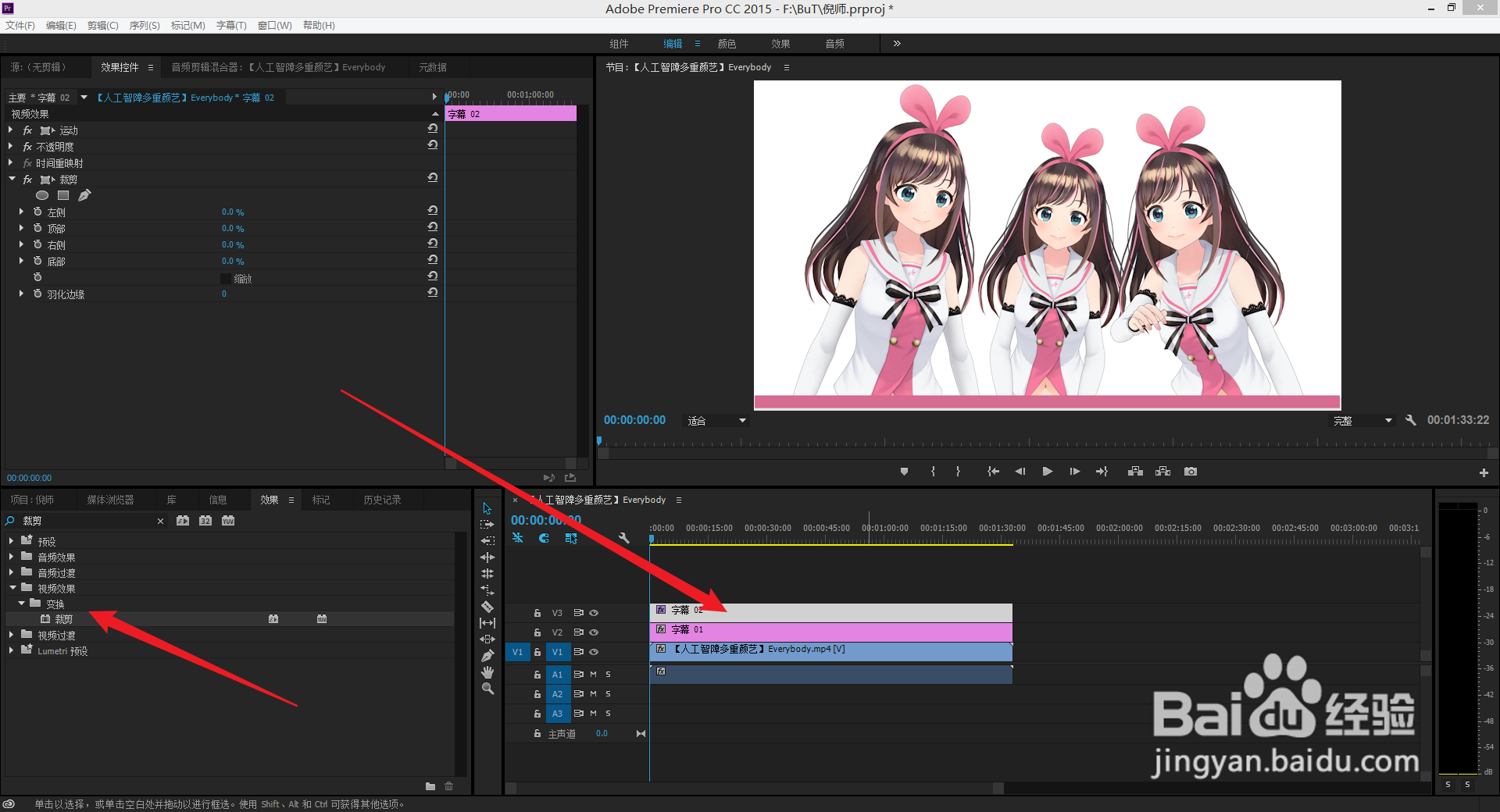Expand the 预设 folder in effects

tap(12, 540)
